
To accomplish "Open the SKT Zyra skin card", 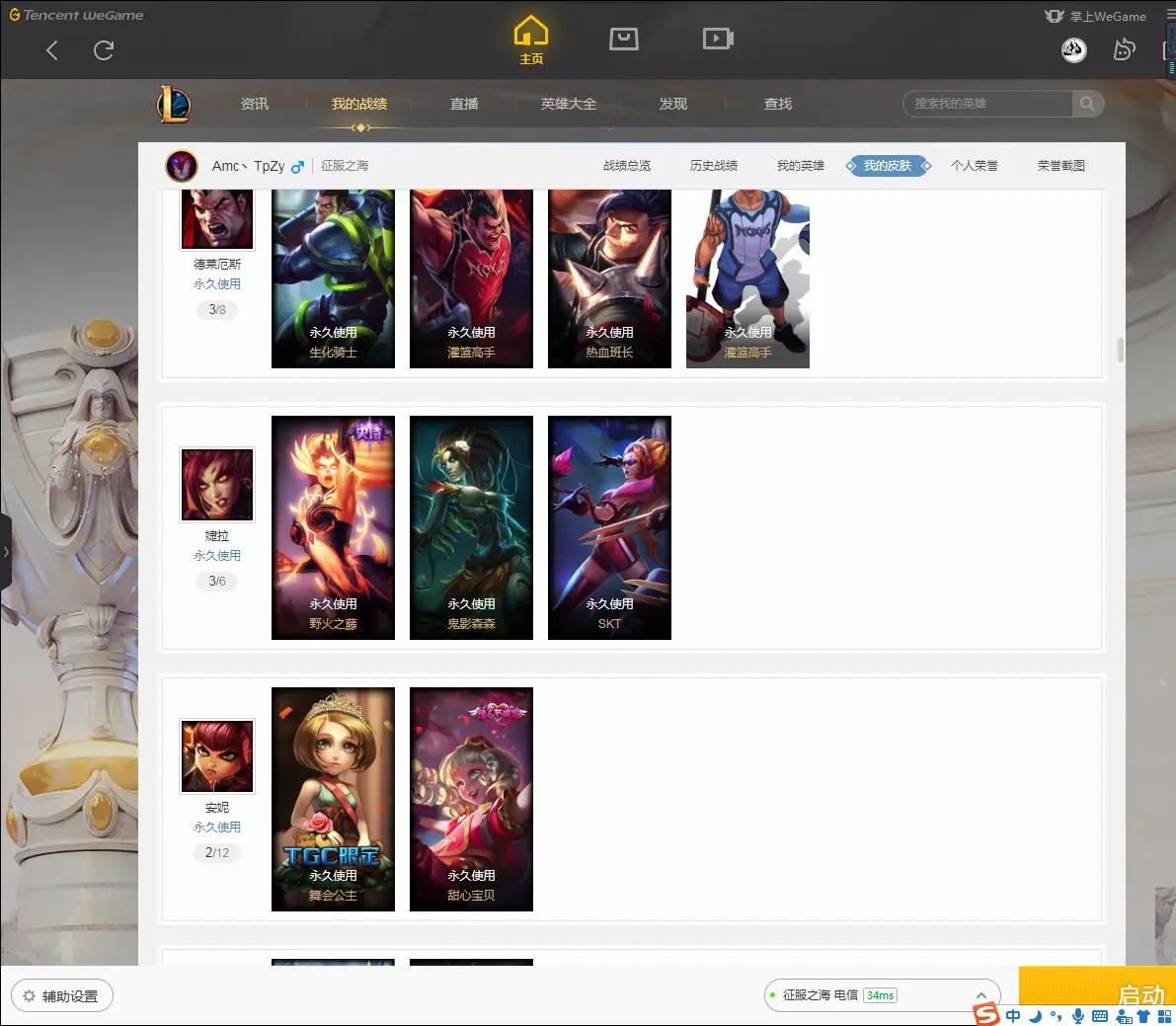I will click(x=609, y=528).
